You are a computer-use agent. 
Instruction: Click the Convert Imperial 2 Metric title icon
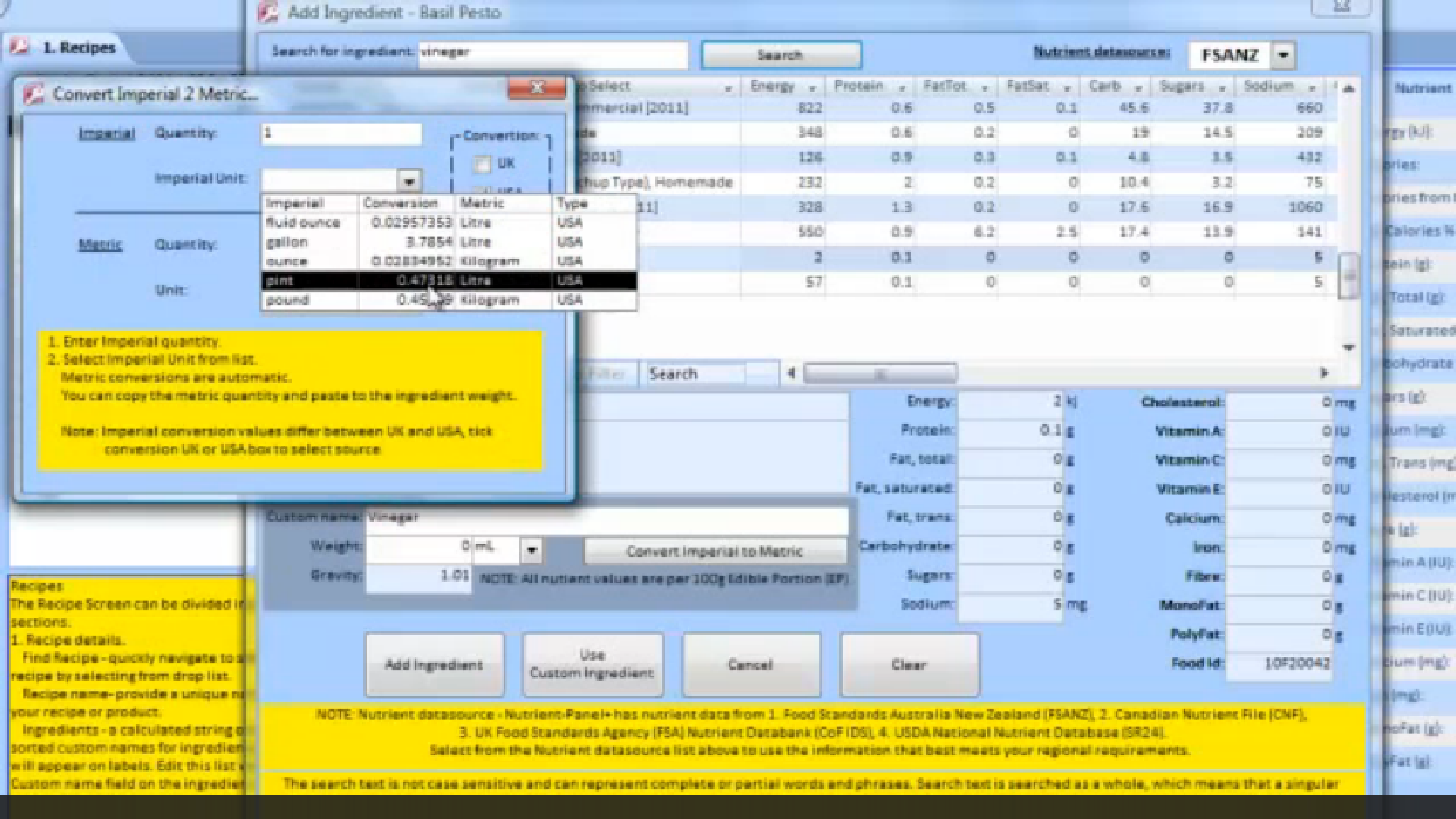pyautogui.click(x=33, y=94)
